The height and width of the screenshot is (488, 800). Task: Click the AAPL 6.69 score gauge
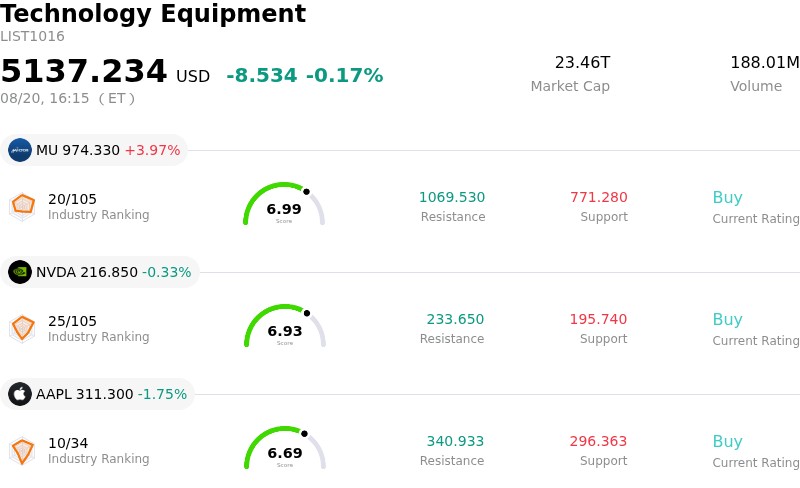285,448
